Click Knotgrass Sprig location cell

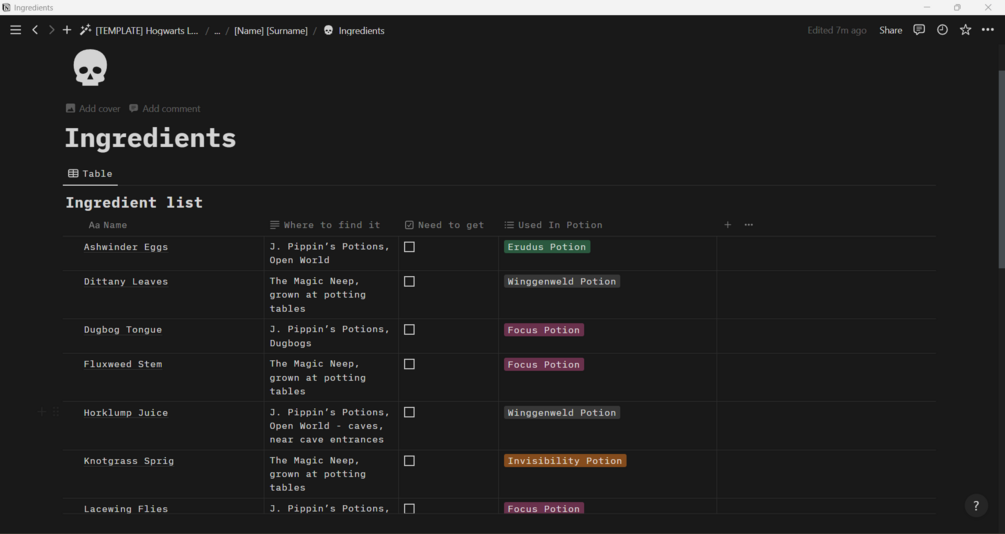pyautogui.click(x=331, y=474)
